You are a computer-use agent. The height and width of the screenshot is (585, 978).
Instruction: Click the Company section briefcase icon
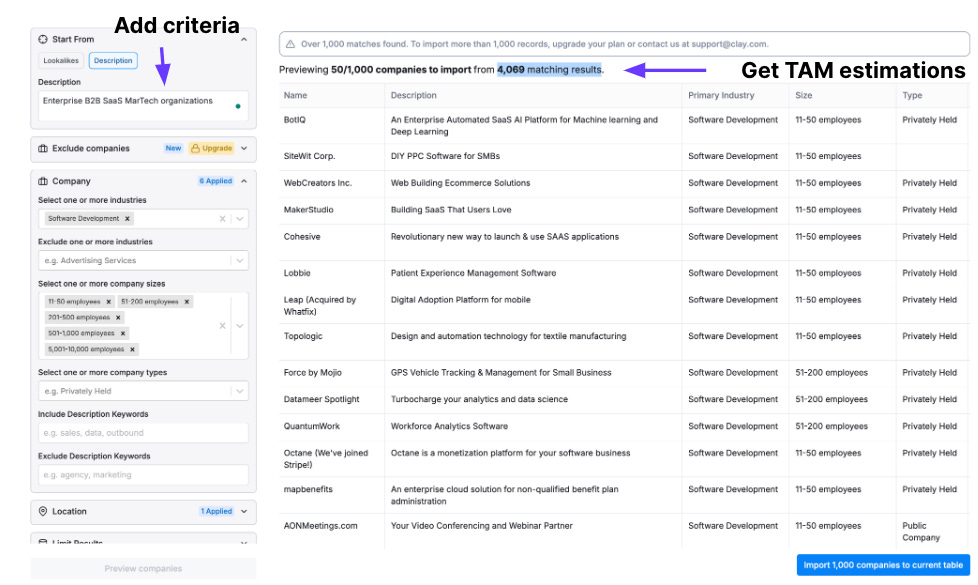click(x=42, y=181)
